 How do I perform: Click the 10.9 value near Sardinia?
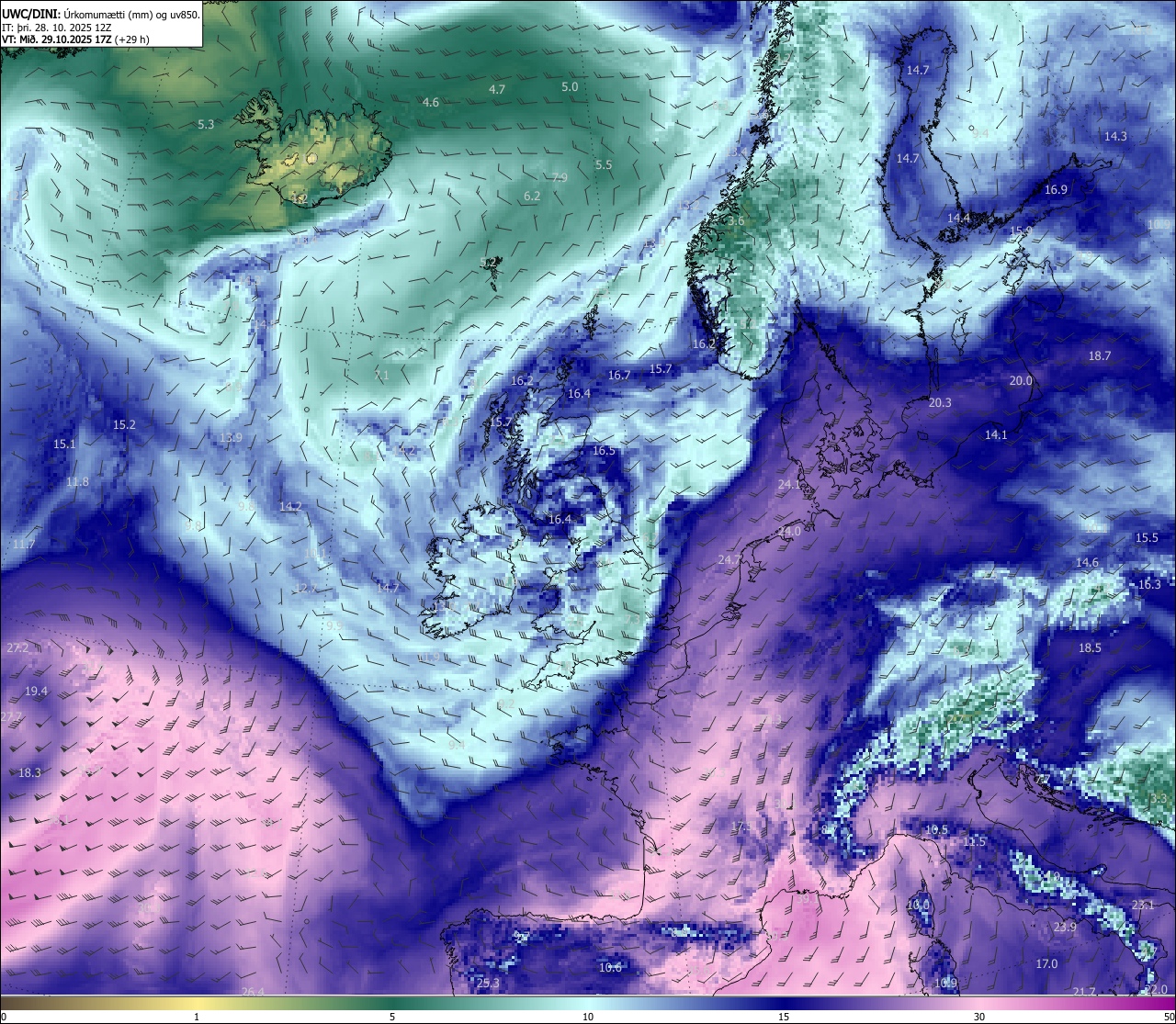click(945, 984)
